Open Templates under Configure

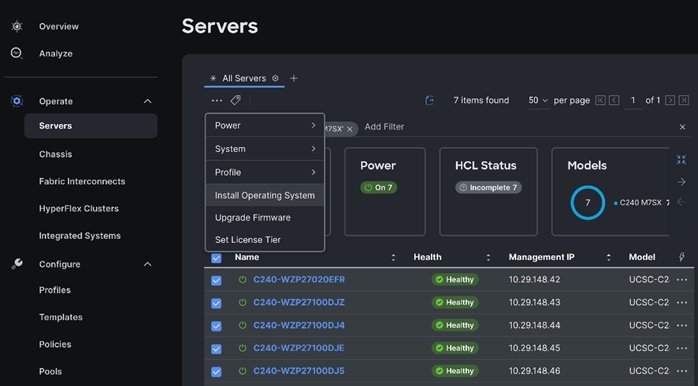tap(61, 317)
